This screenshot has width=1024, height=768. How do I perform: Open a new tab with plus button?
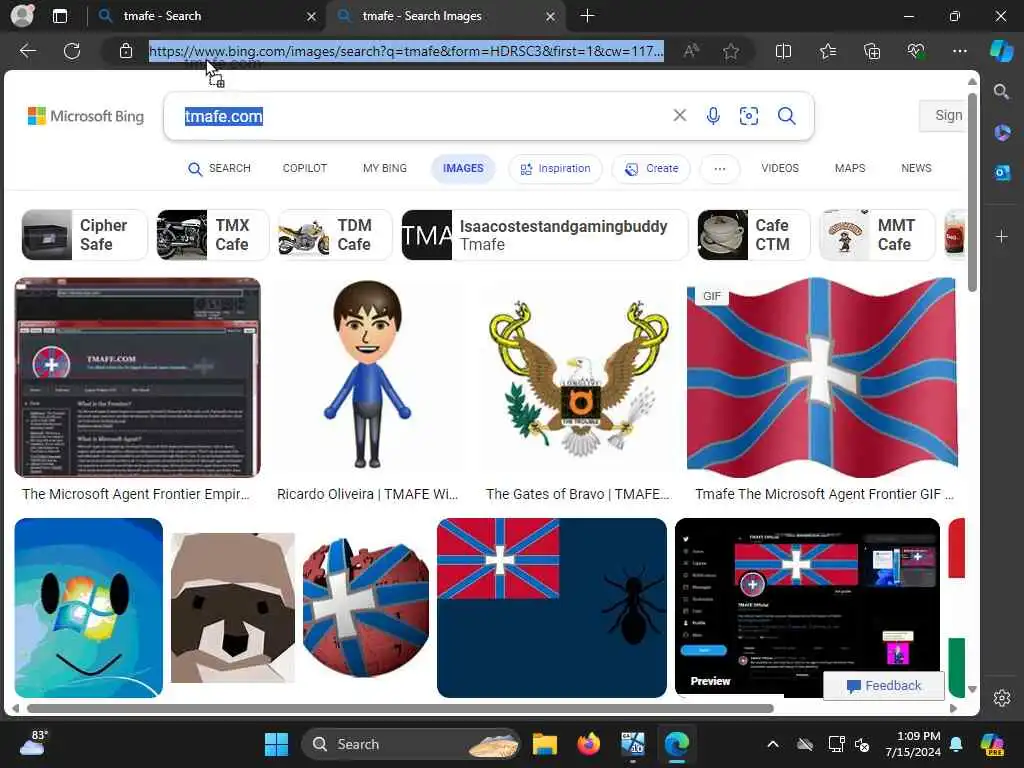587,16
